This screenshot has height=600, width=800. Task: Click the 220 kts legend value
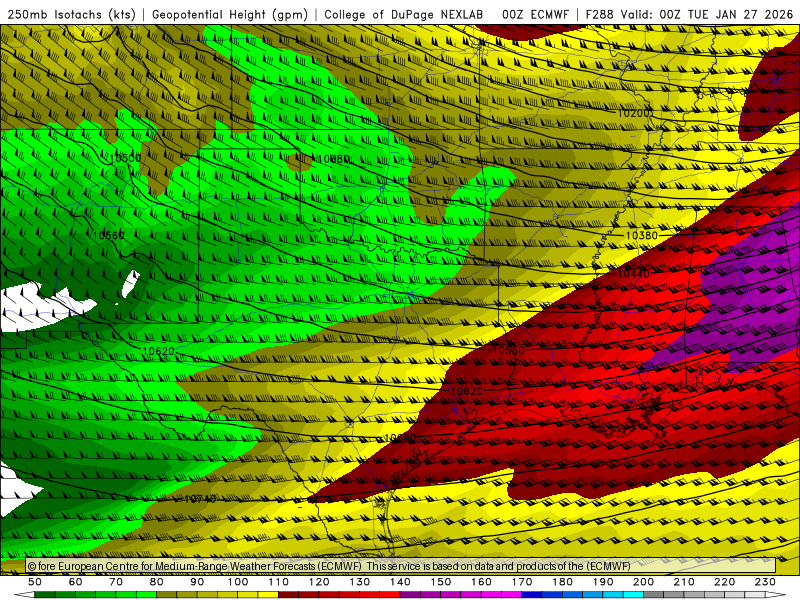click(724, 582)
